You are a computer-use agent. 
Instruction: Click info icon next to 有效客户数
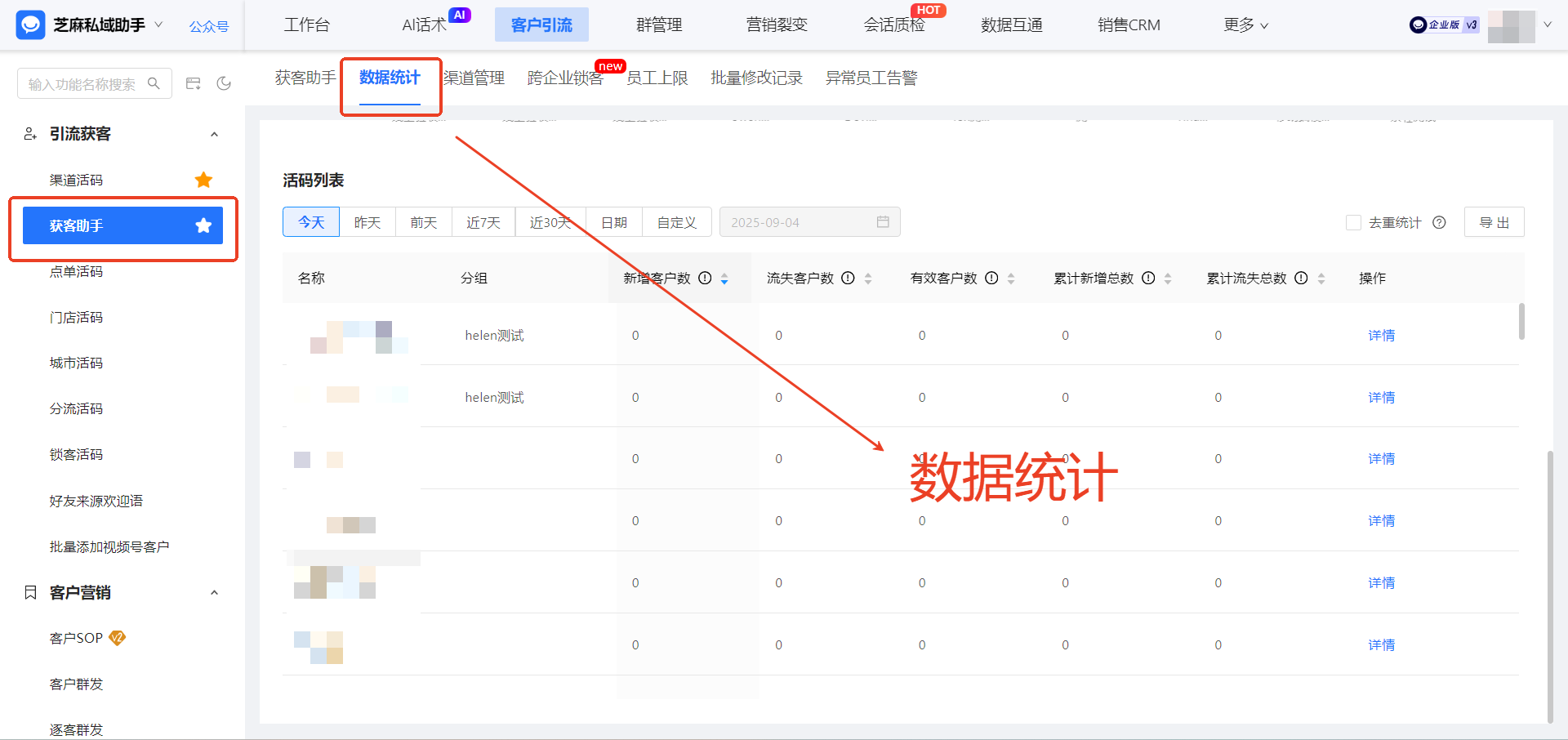pyautogui.click(x=991, y=278)
